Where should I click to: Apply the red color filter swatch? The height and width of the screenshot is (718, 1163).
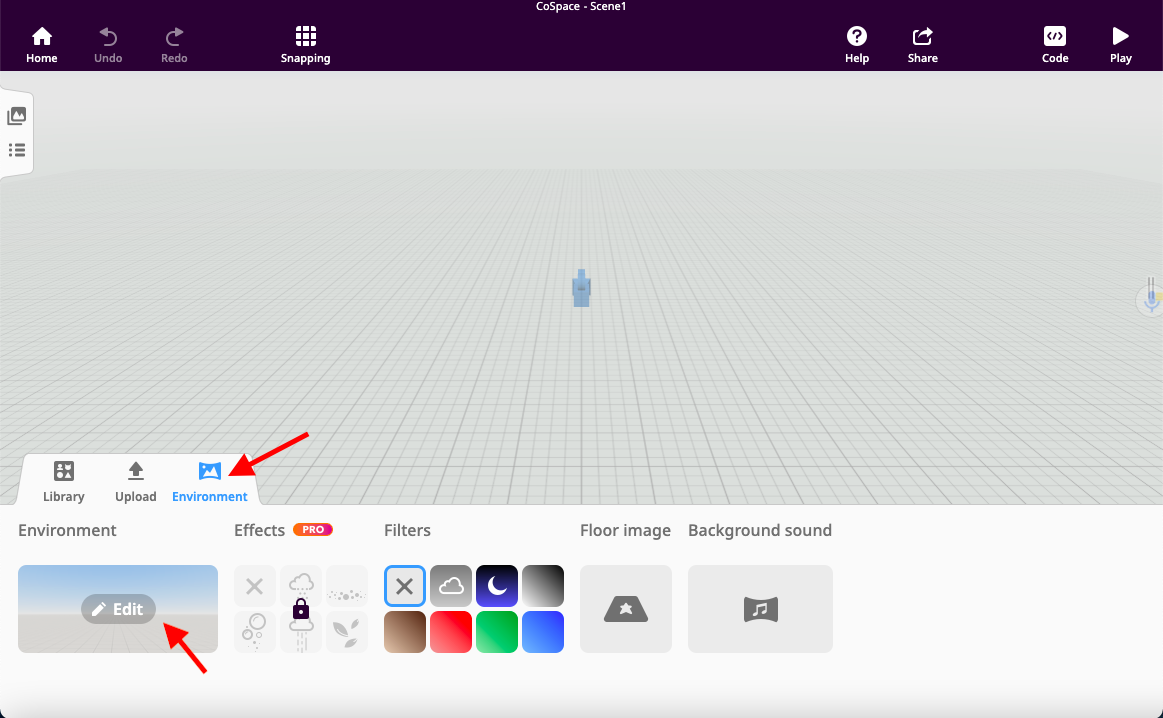pyautogui.click(x=451, y=632)
